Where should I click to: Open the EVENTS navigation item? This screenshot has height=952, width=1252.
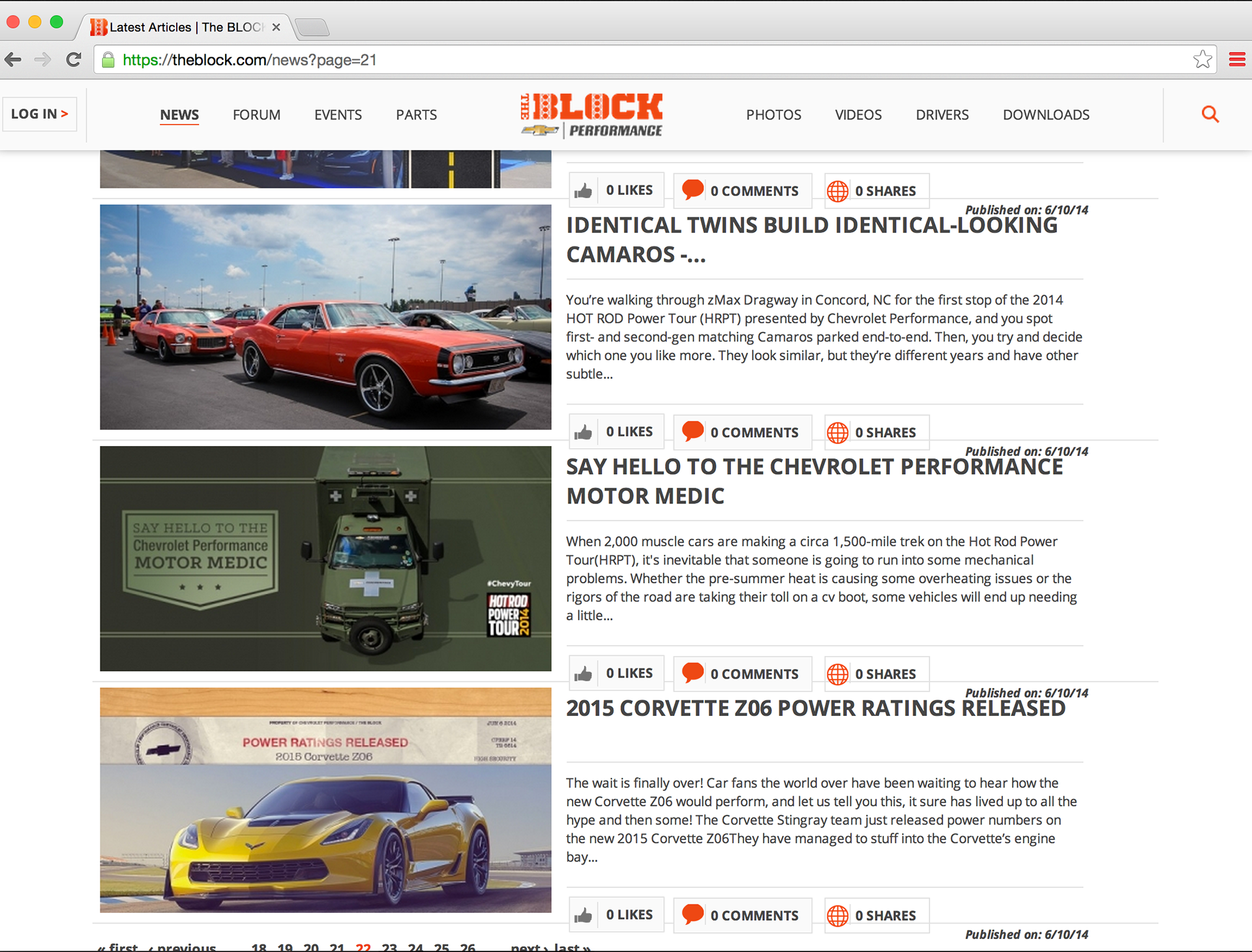click(338, 115)
